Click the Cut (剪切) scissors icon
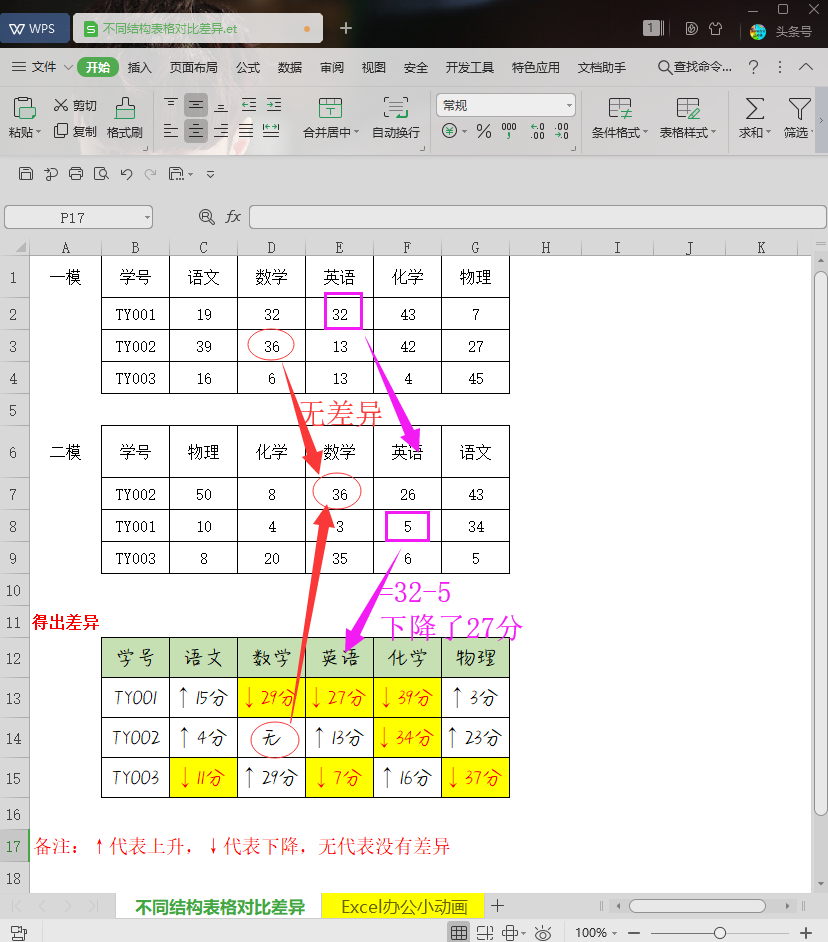Viewport: 828px width, 942px height. pos(61,105)
